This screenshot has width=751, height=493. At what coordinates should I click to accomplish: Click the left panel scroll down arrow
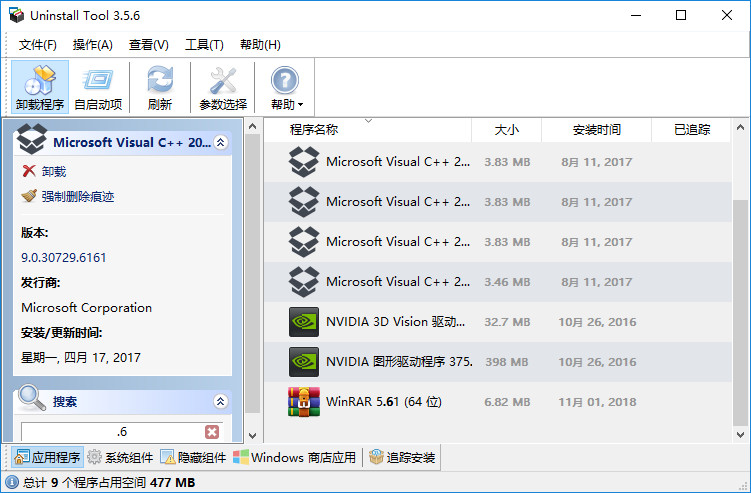(252, 436)
